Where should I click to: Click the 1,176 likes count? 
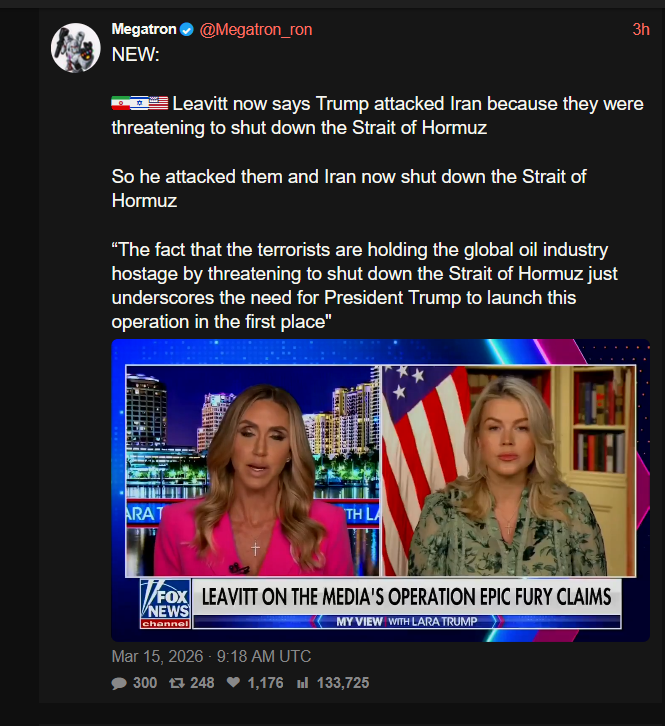pyautogui.click(x=265, y=683)
